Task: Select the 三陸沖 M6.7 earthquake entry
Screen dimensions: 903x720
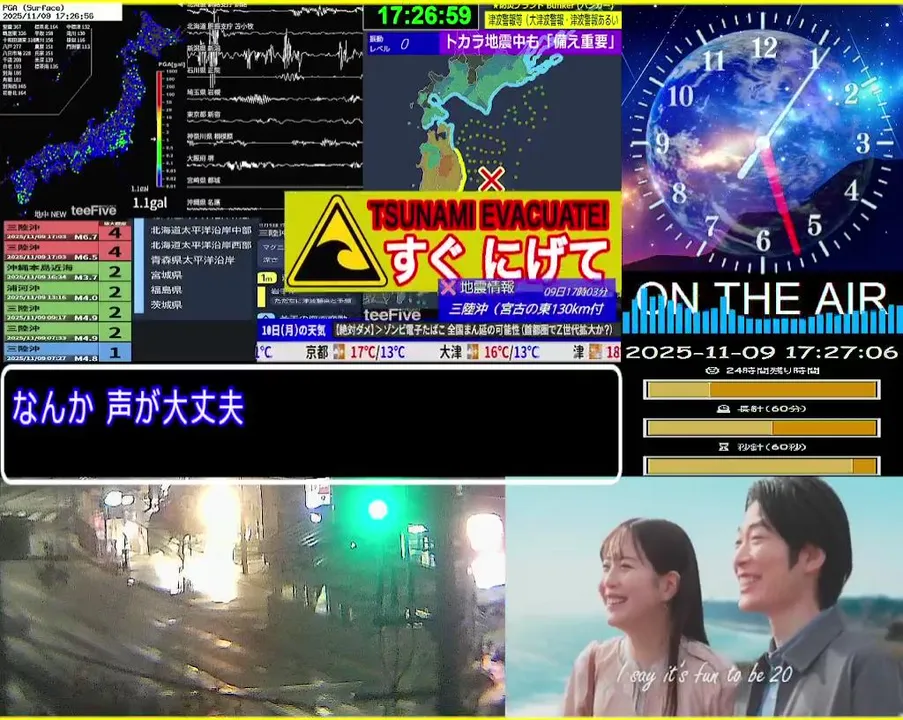Action: click(67, 232)
